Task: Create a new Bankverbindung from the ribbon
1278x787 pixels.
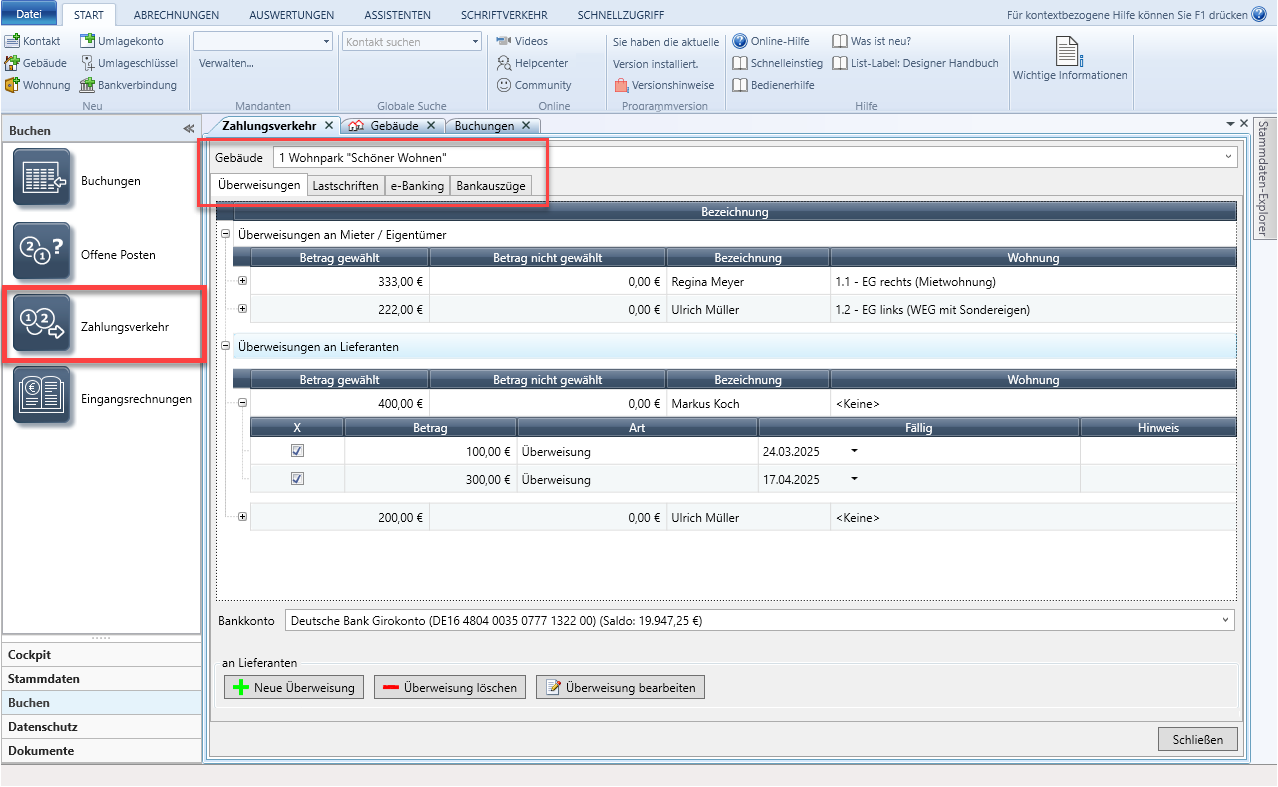Action: pyautogui.click(x=130, y=85)
